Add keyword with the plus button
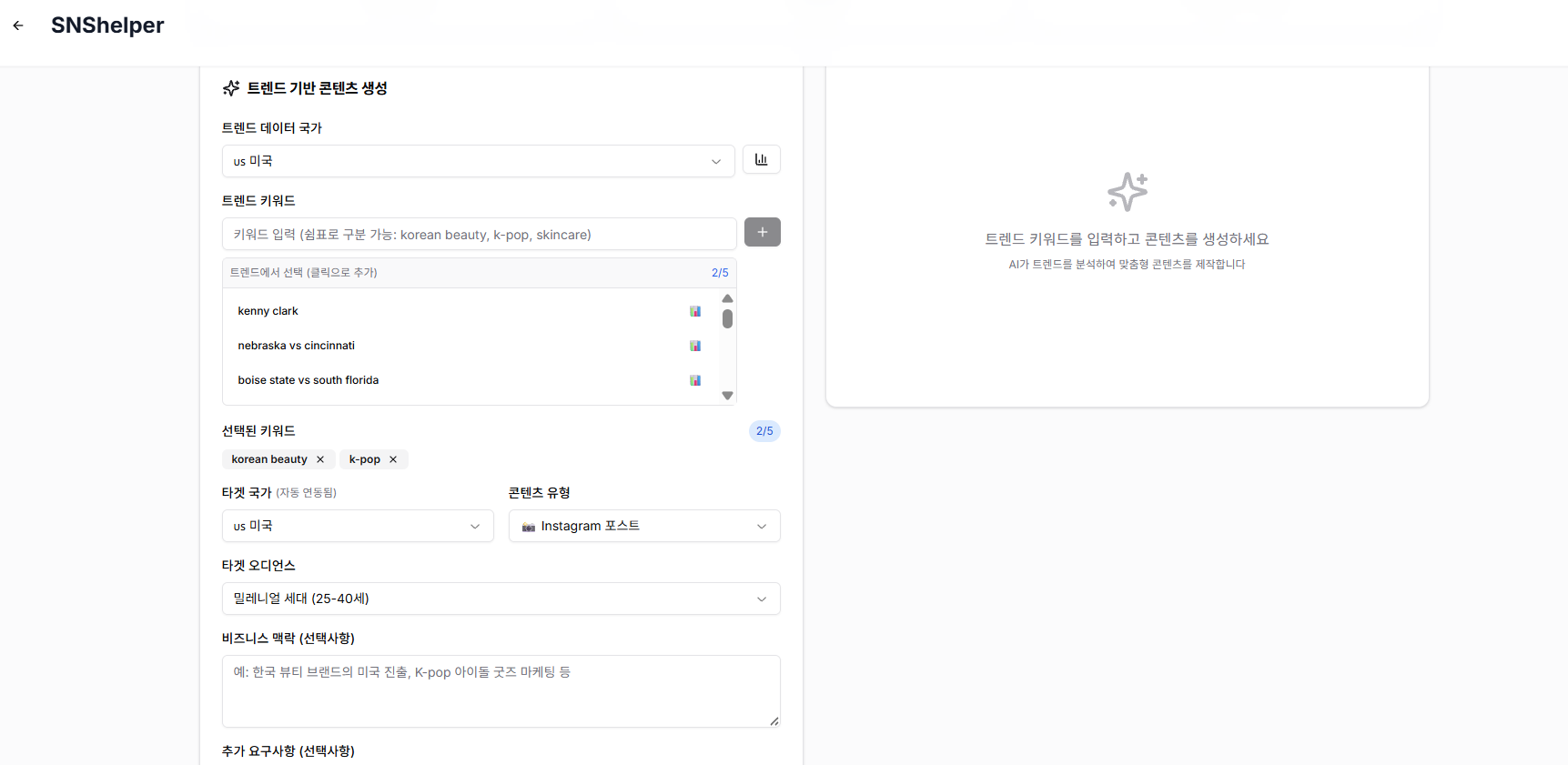 tap(763, 232)
